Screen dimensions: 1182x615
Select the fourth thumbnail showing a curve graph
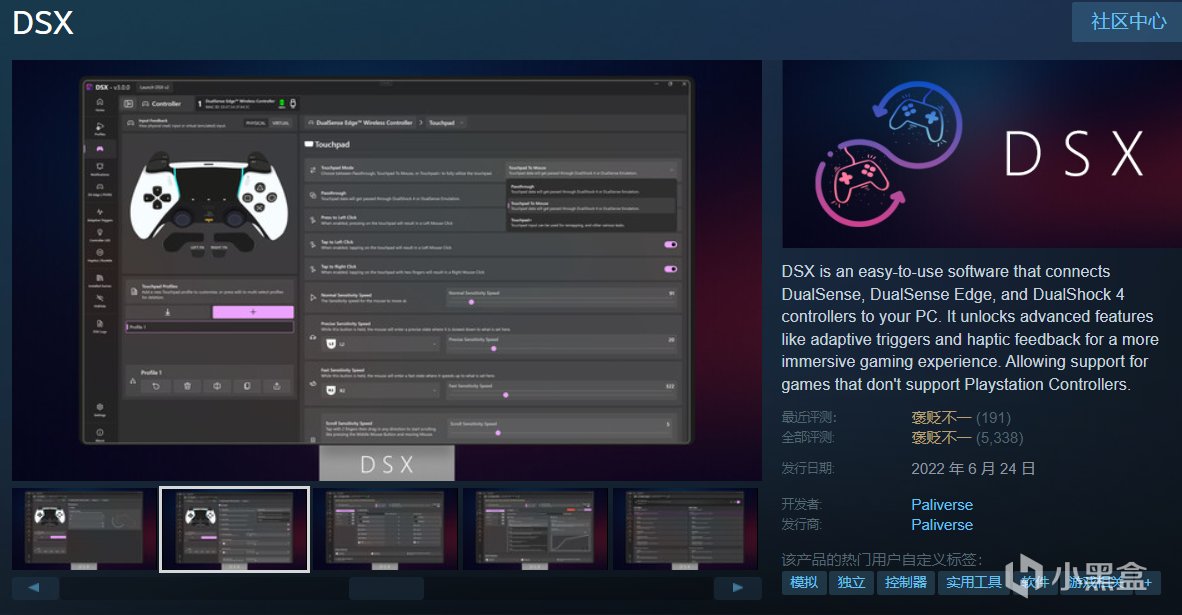[x=535, y=529]
